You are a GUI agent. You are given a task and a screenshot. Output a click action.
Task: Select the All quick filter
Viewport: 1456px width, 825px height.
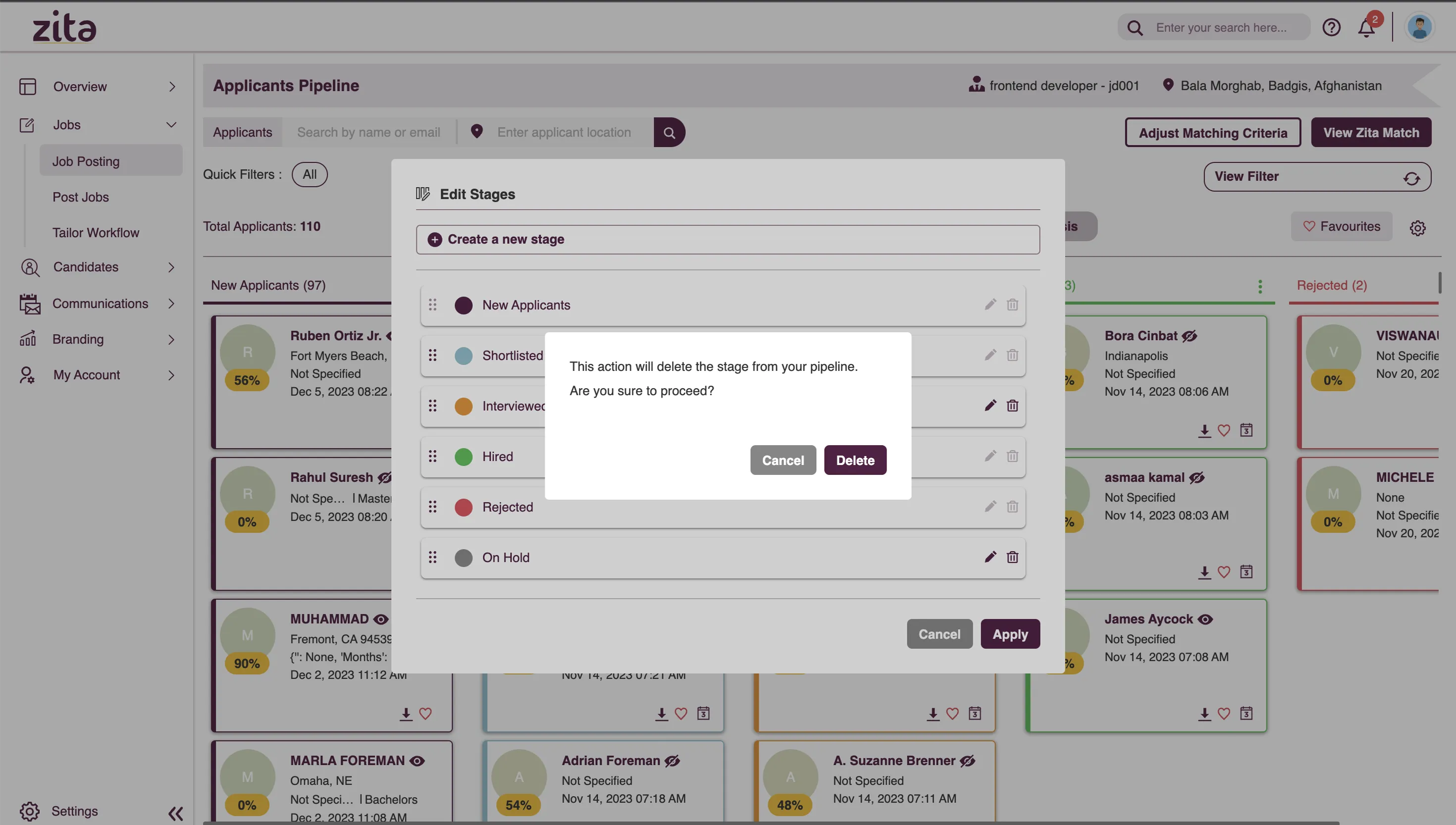pos(310,174)
